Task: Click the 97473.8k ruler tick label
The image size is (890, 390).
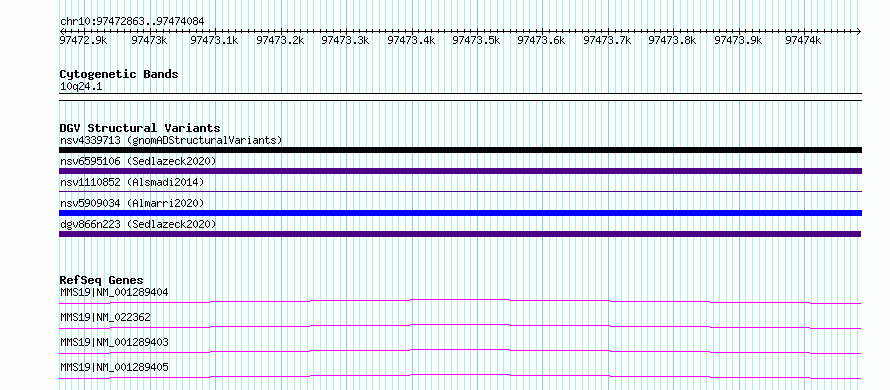Action: pyautogui.click(x=672, y=40)
